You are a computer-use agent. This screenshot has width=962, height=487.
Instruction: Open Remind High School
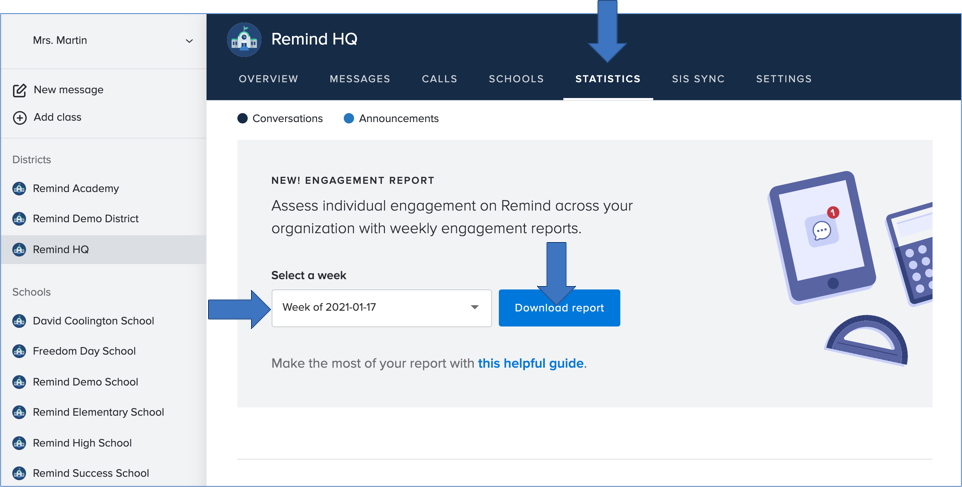coord(82,443)
